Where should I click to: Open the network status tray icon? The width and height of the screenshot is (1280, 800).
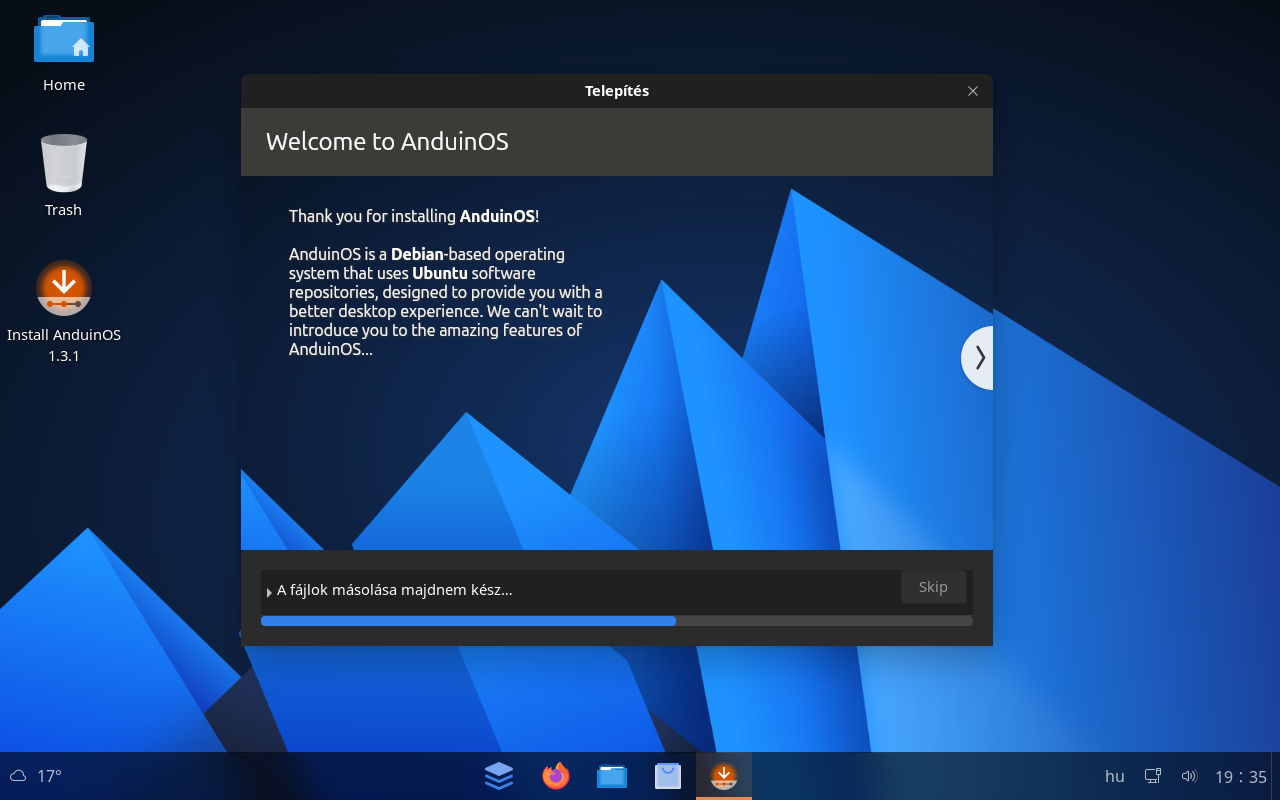point(1152,776)
